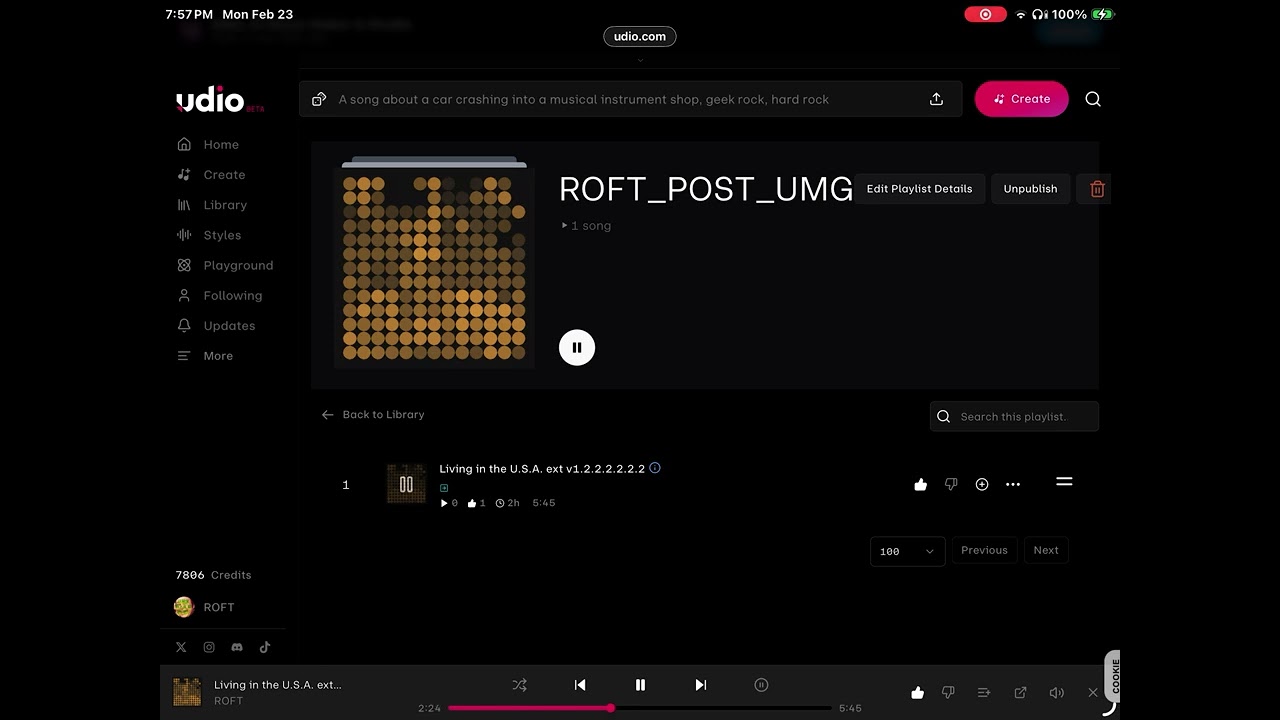Click the prompt randomize icon in search bar

319,99
